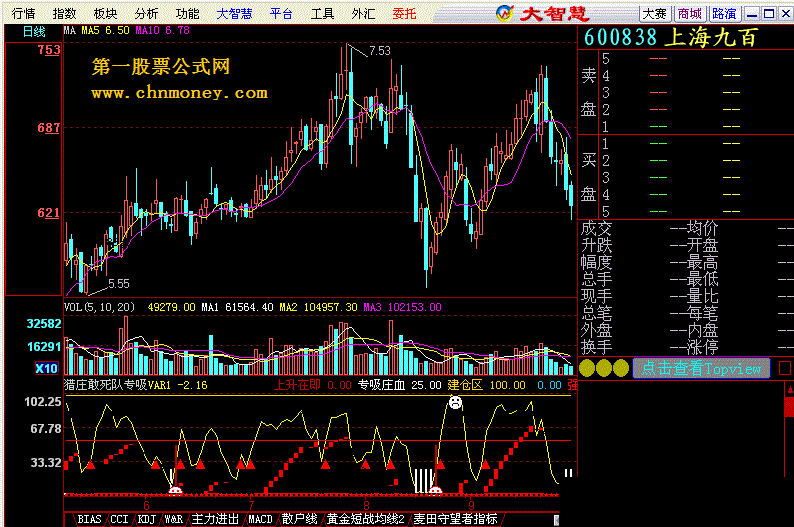
Task: Switch to the CCI indicator tab
Action: click(119, 519)
